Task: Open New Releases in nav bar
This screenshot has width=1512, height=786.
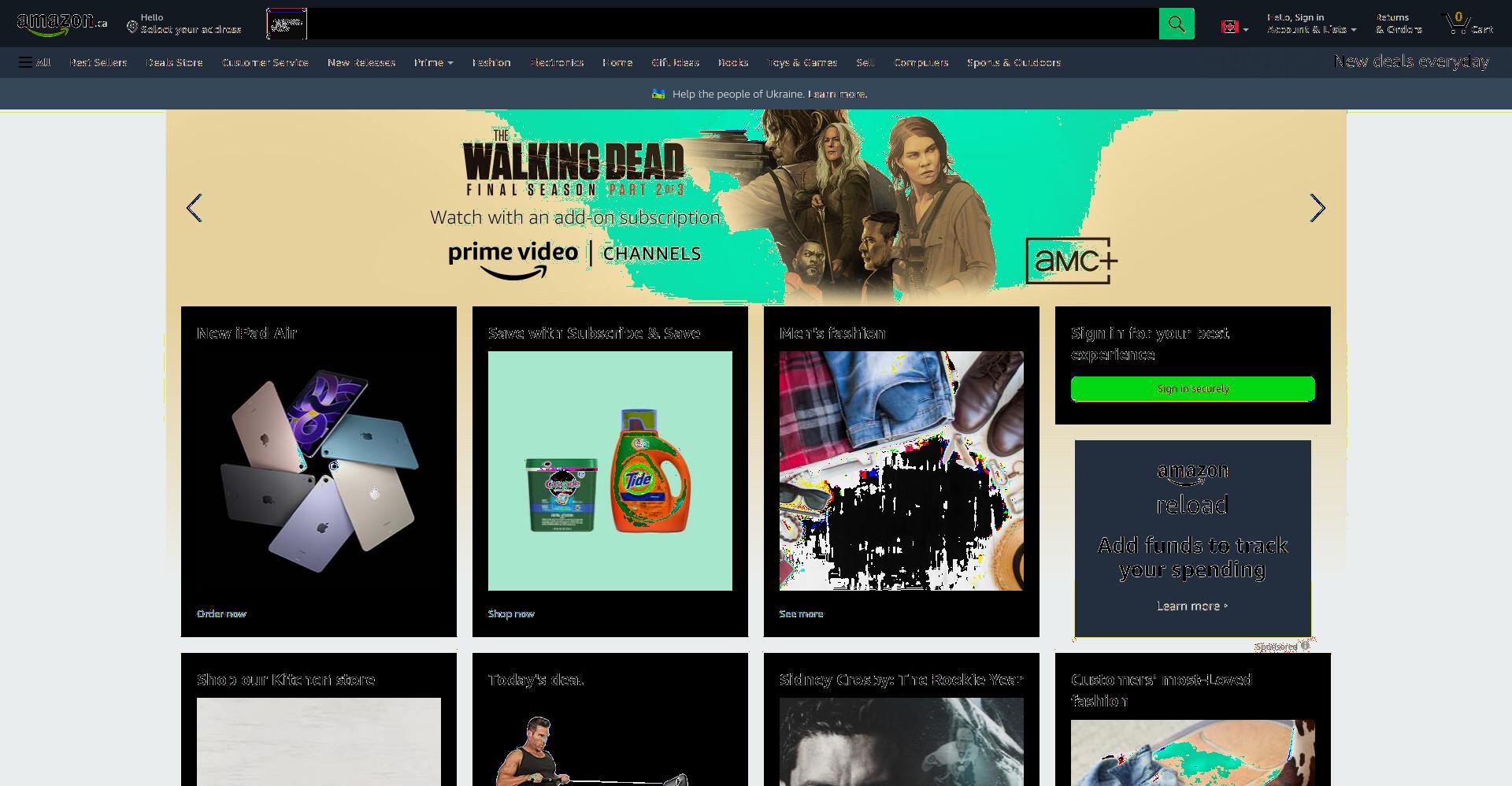Action: (x=361, y=62)
